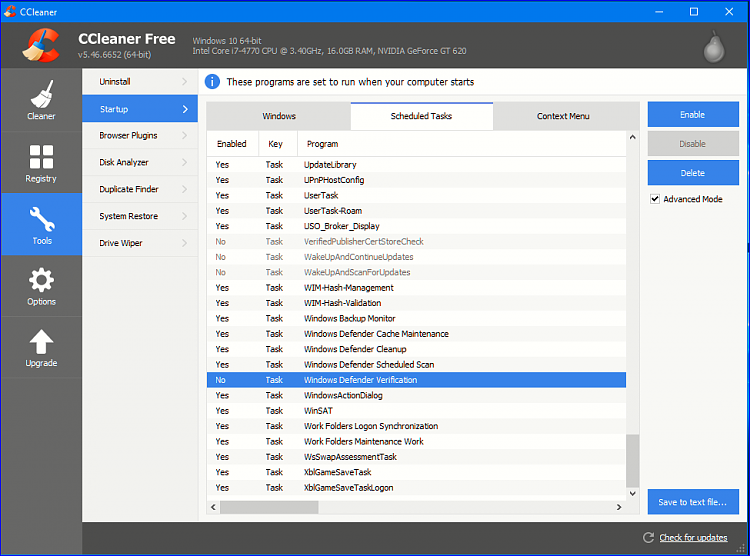Open Drive Wiper tool entry
750x556 pixels.
140,243
